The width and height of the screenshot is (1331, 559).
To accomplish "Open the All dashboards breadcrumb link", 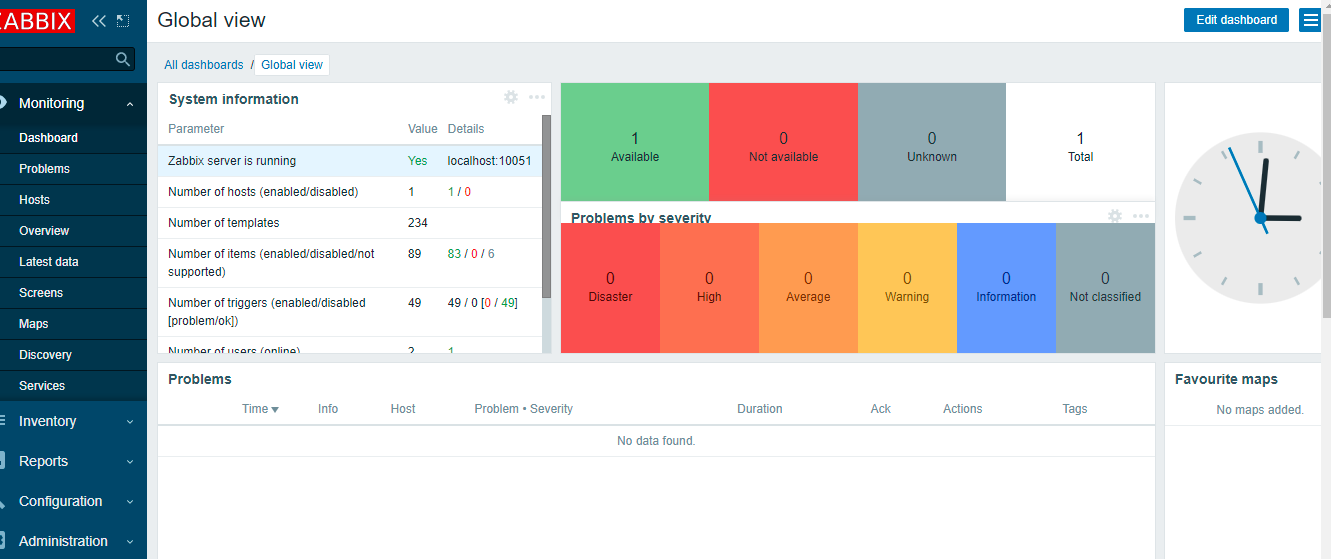I will pos(204,65).
